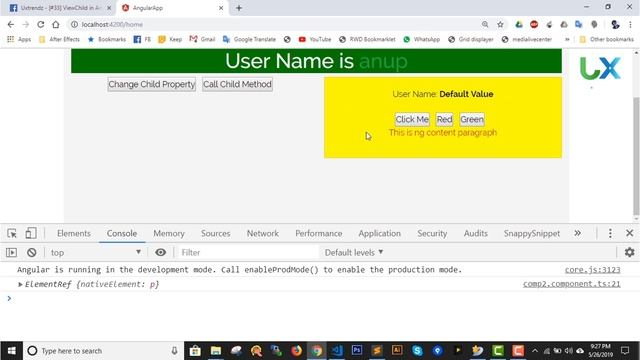Open the comp2.component.ts:21 source link
This screenshot has width=640, height=360.
[x=571, y=284]
